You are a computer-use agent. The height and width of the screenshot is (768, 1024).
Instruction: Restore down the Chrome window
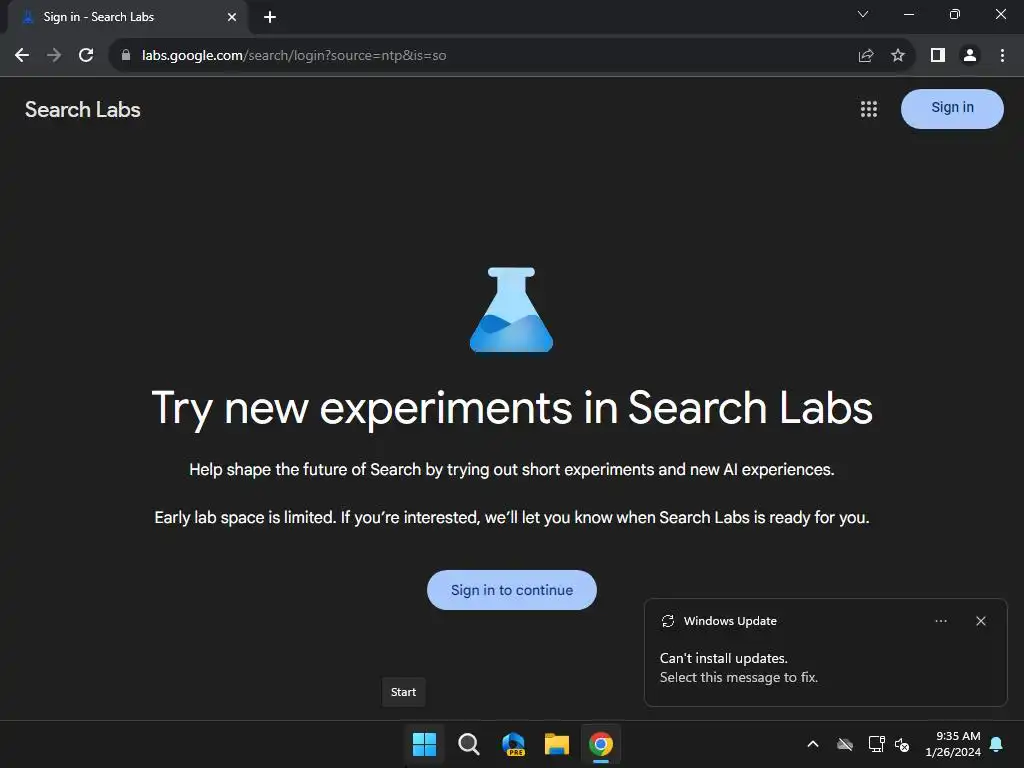(955, 14)
